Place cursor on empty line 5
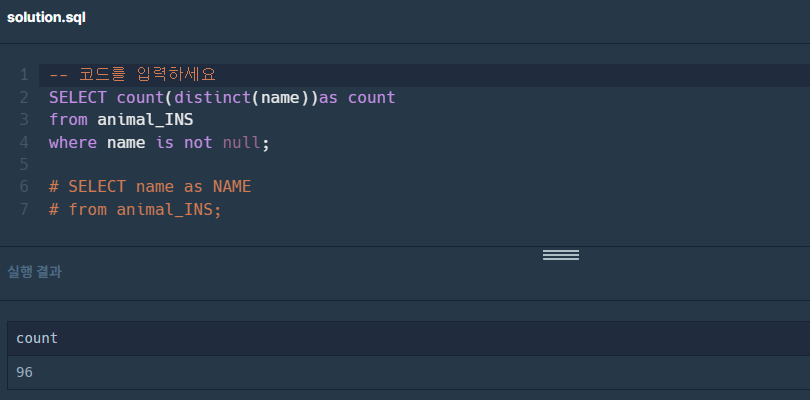810x400 pixels. point(424,164)
